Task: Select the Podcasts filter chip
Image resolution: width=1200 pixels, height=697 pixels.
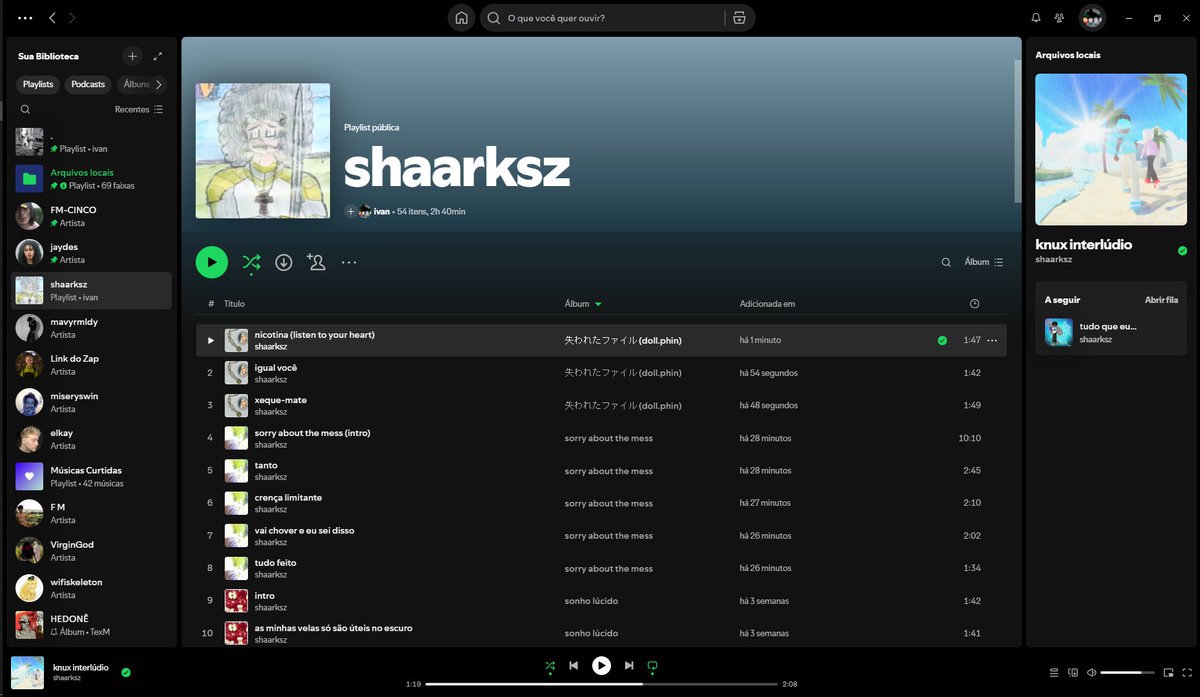Action: [x=88, y=84]
